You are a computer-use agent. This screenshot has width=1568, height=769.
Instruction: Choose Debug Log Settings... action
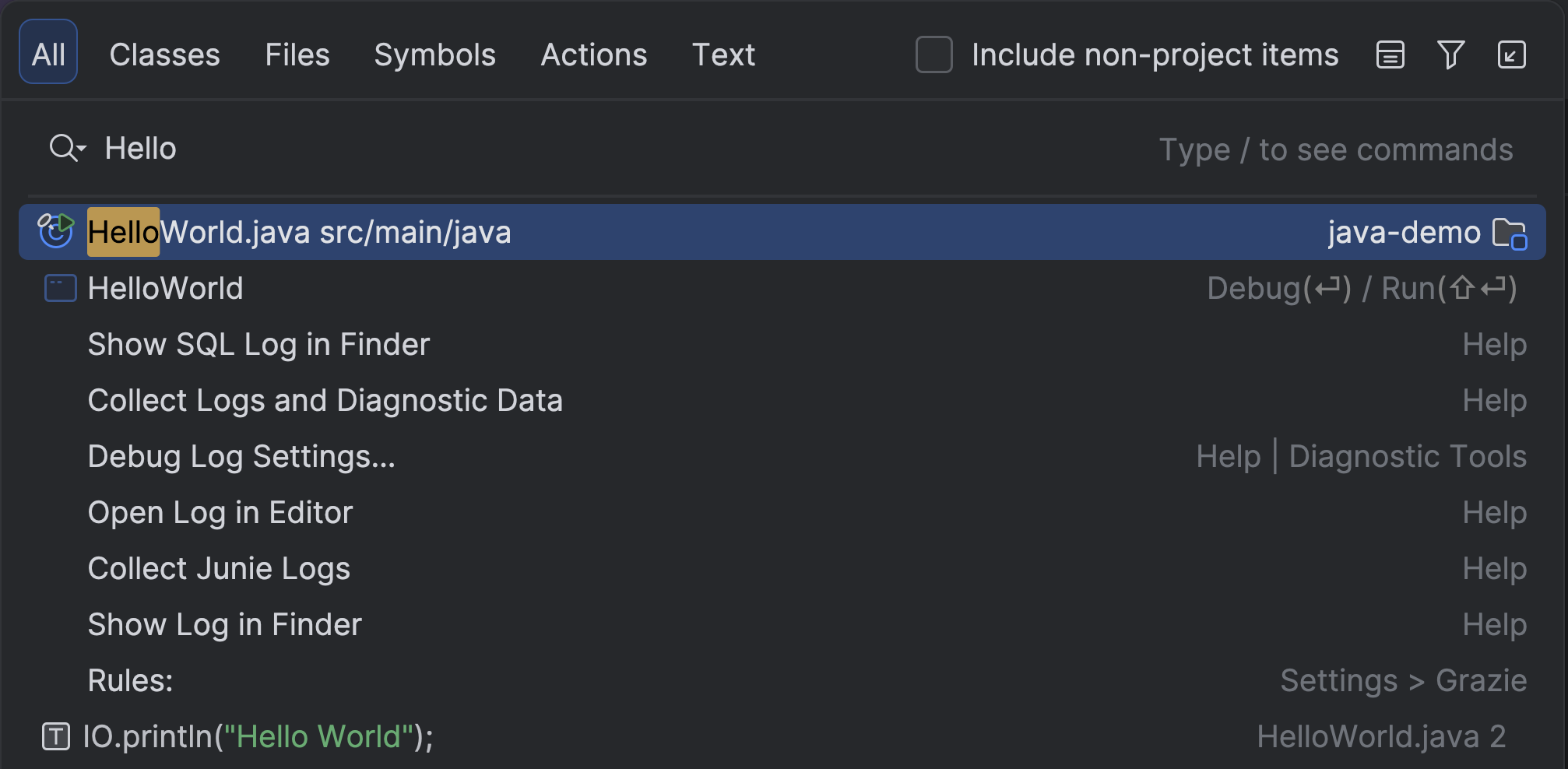tap(241, 456)
